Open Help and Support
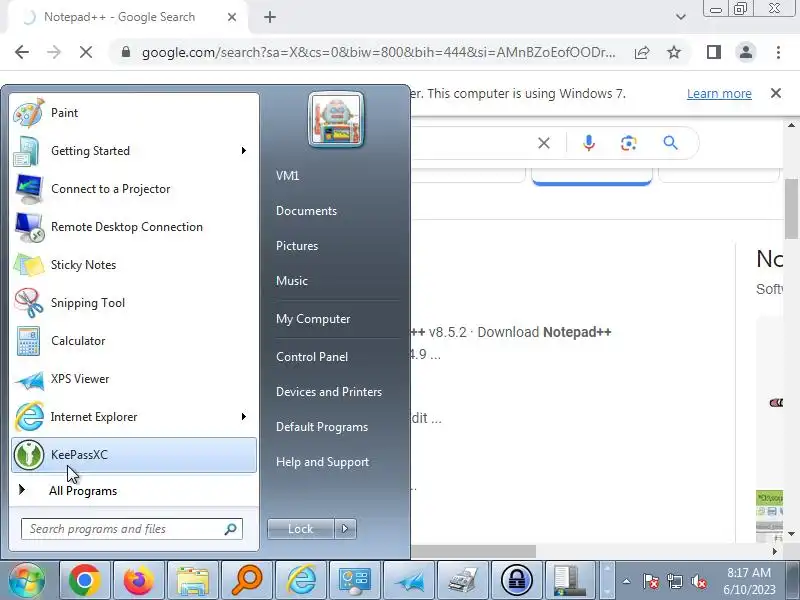The image size is (800, 600). (322, 462)
